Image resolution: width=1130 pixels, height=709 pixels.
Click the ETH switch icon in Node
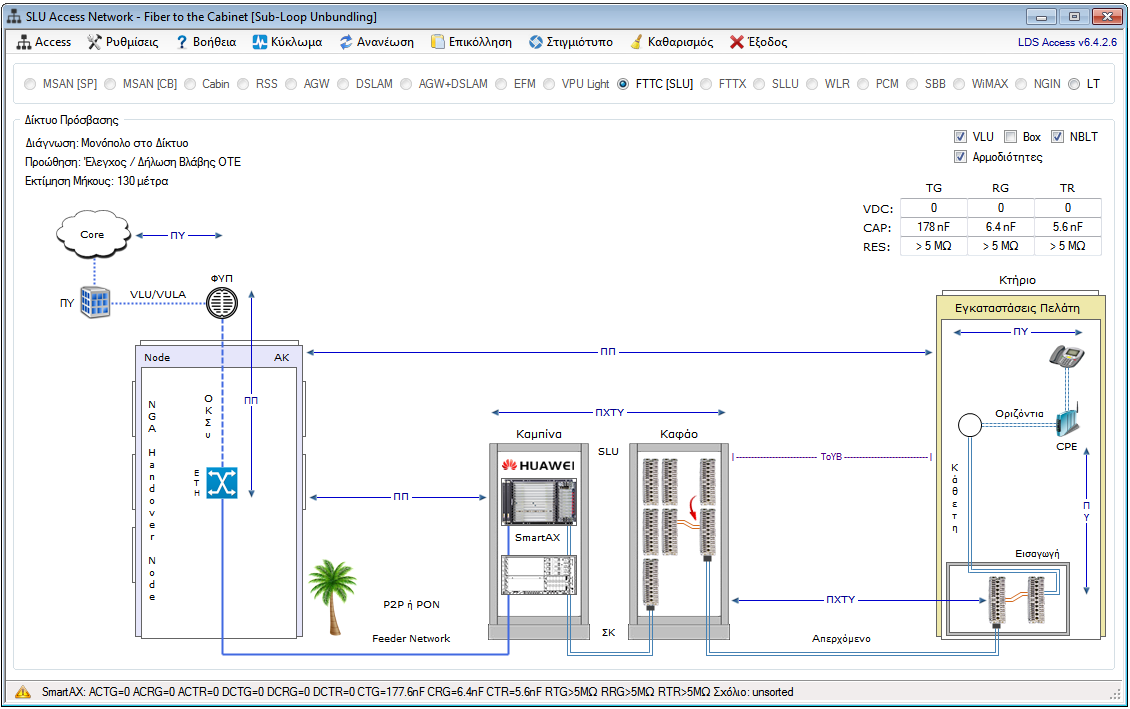[221, 484]
